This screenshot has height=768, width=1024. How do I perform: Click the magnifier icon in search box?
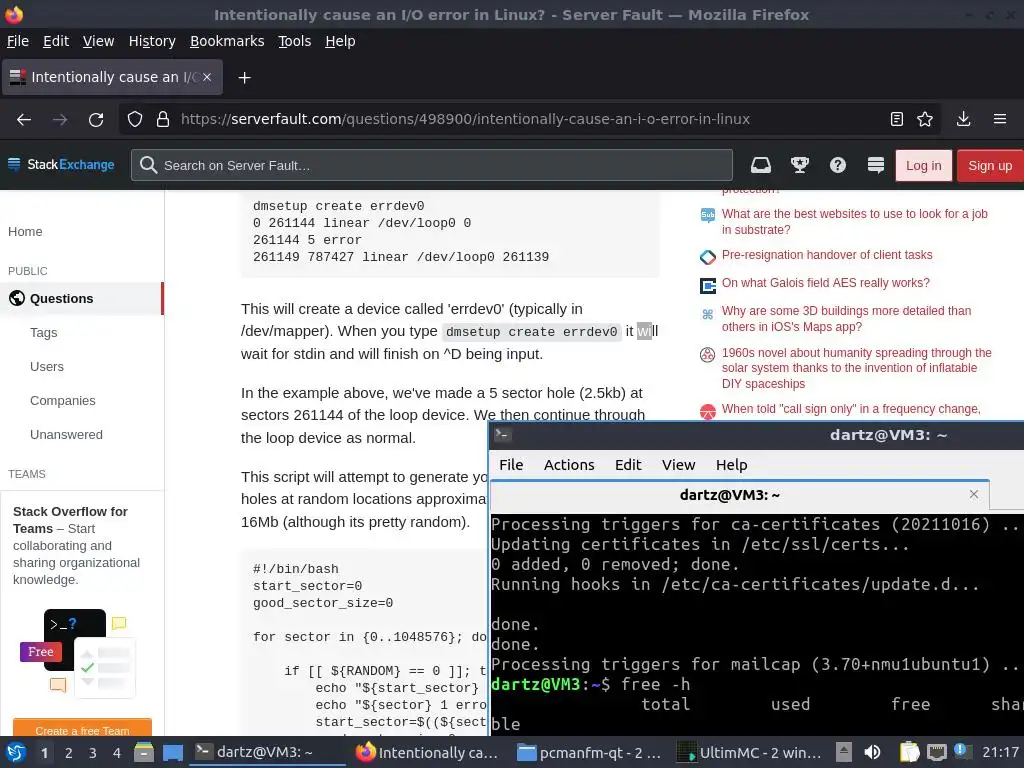[x=148, y=165]
